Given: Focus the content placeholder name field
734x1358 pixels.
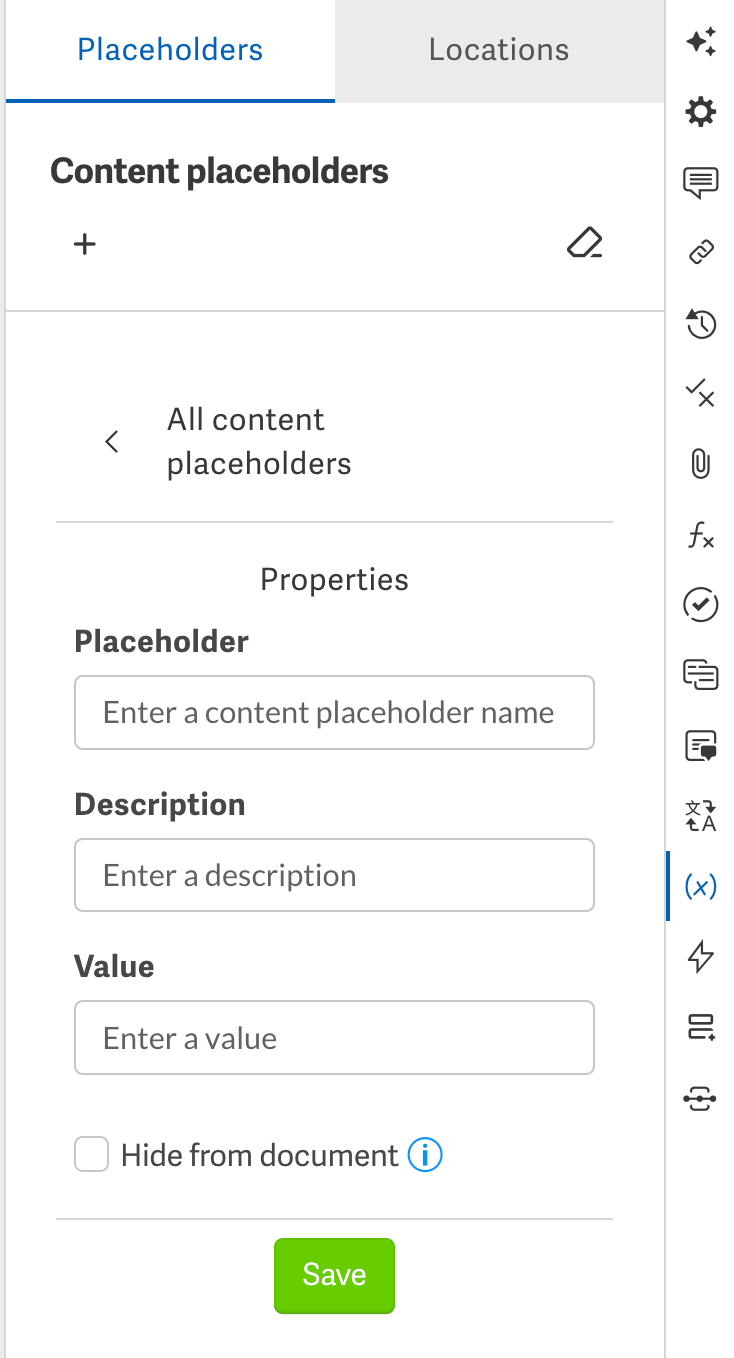Looking at the screenshot, I should tap(334, 713).
